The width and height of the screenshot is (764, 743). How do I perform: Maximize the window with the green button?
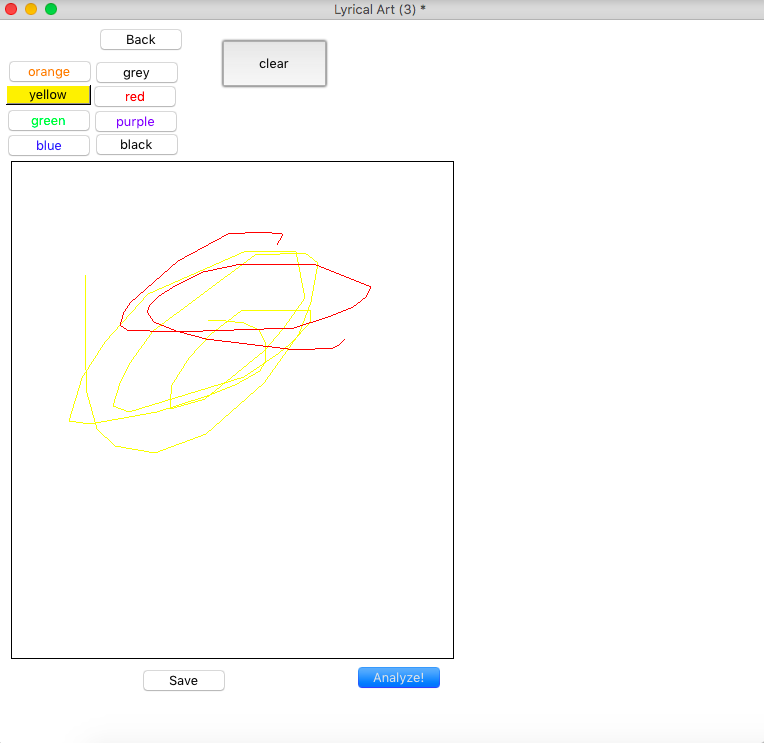pos(51,9)
